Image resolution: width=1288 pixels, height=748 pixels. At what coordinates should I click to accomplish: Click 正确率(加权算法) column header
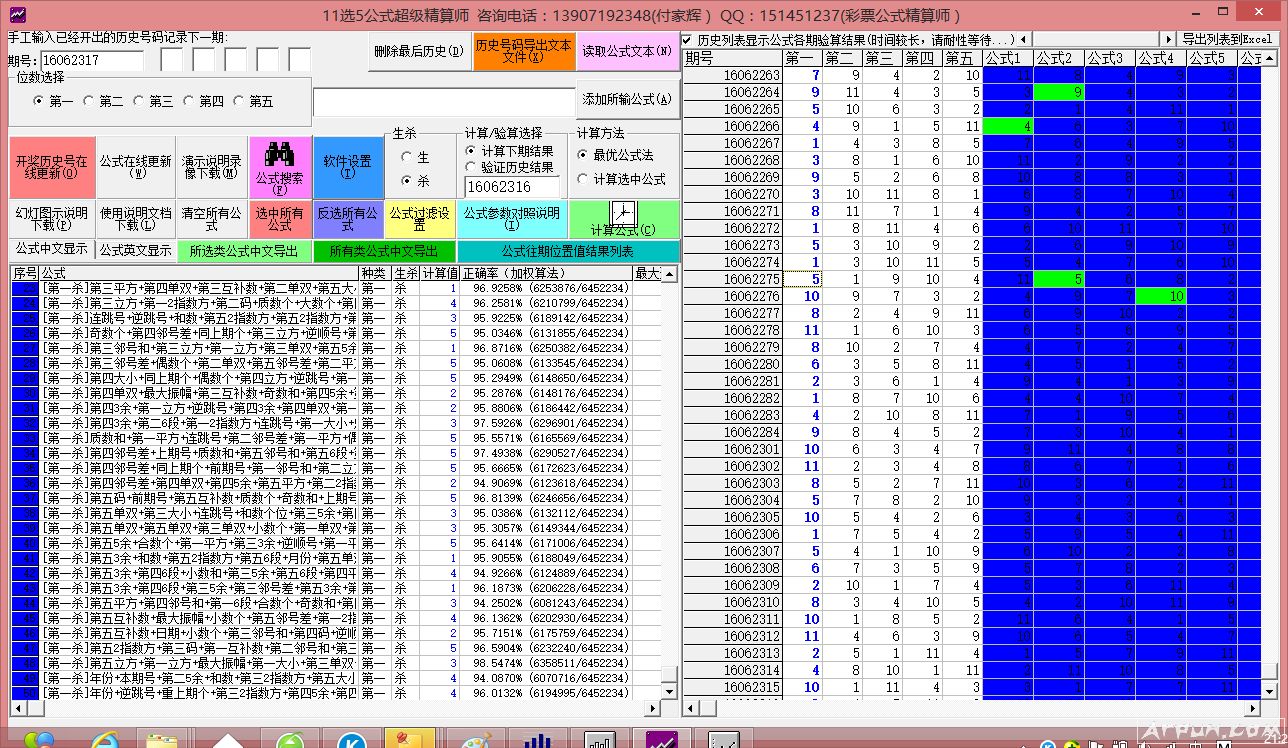coord(546,273)
